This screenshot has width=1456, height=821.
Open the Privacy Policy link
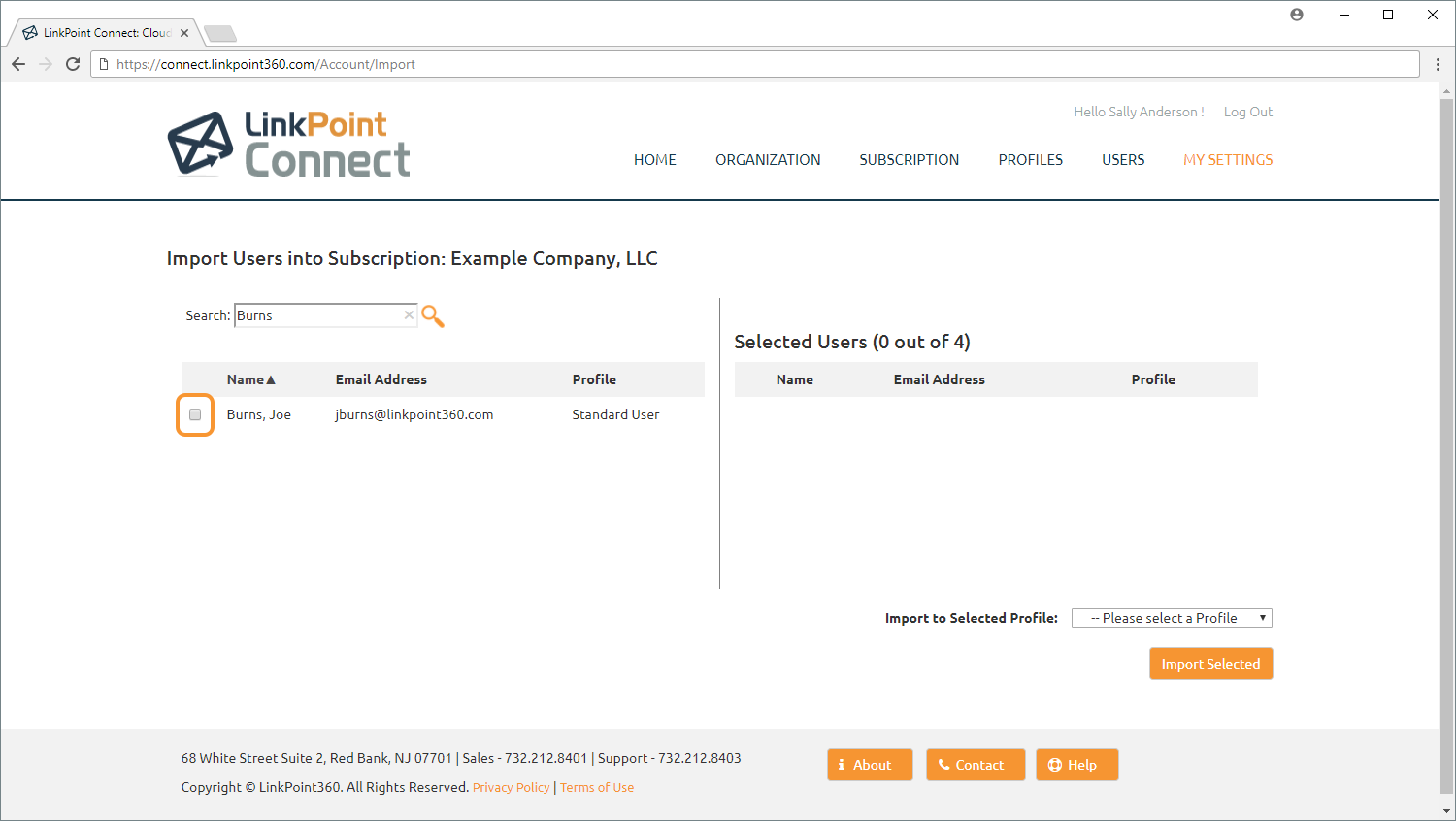(x=511, y=787)
